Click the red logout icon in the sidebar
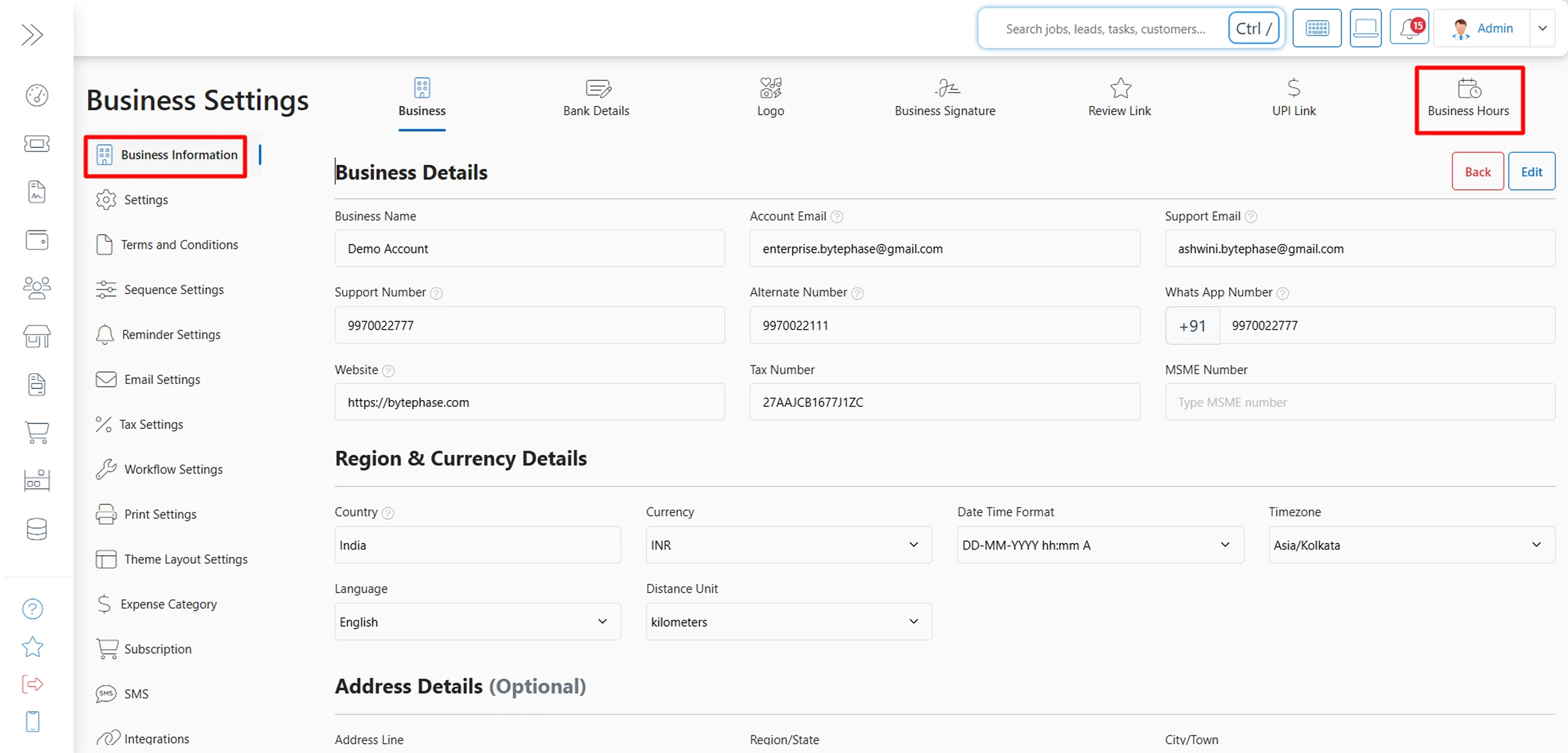 (32, 684)
